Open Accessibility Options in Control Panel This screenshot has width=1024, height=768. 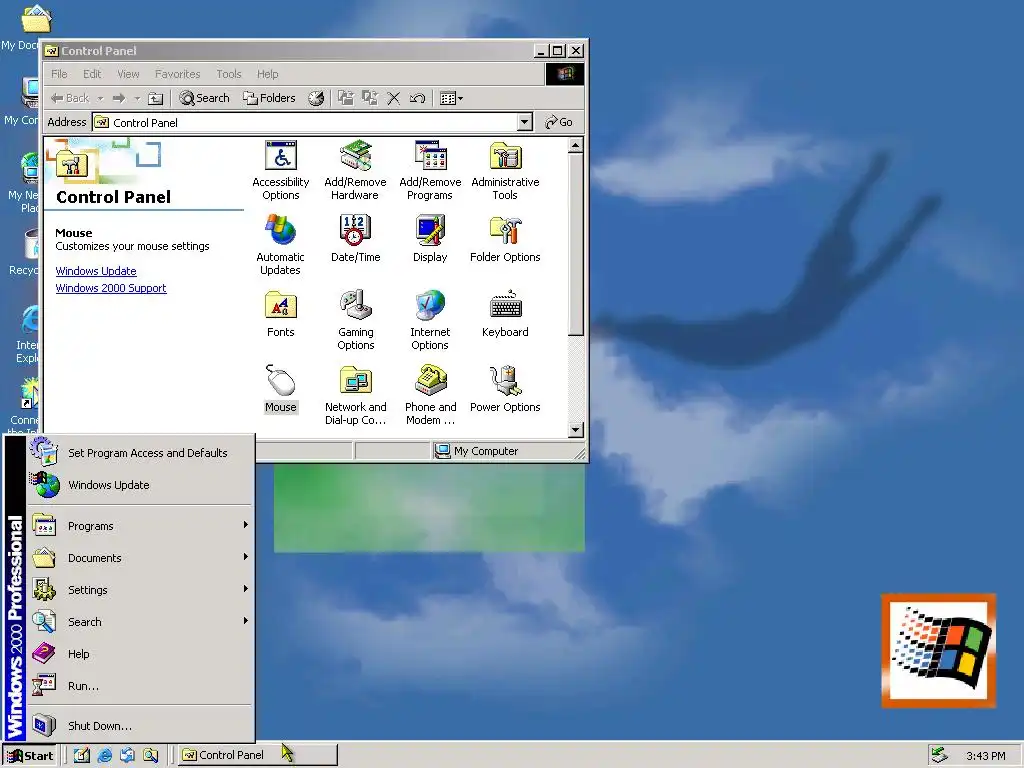tap(281, 170)
